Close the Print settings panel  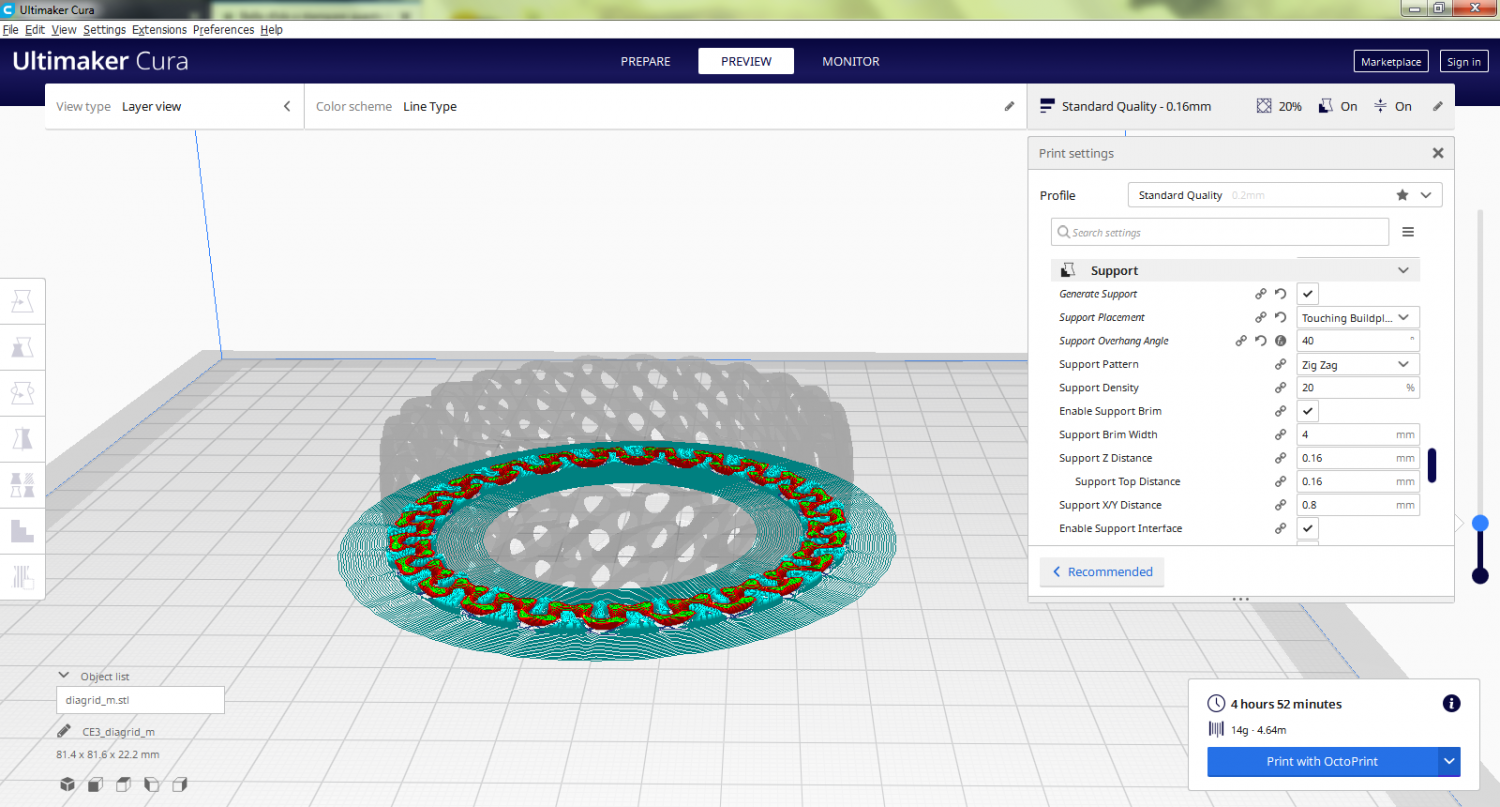click(1438, 153)
